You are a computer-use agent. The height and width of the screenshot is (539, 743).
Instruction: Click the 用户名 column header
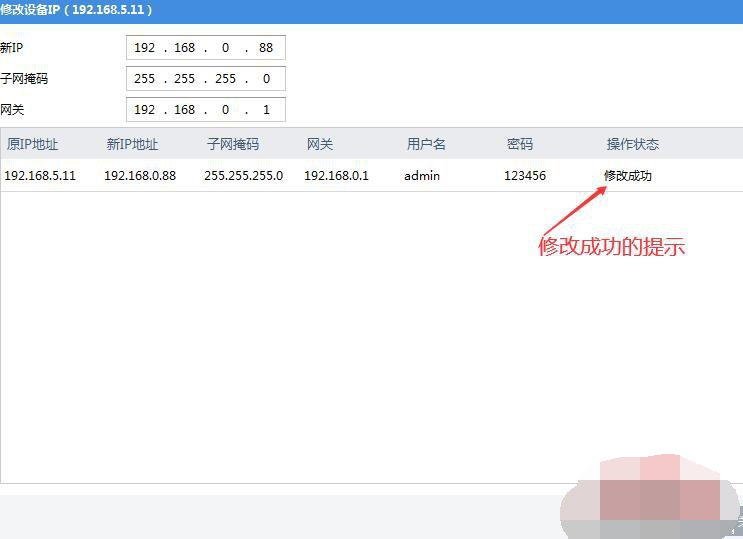pyautogui.click(x=426, y=144)
